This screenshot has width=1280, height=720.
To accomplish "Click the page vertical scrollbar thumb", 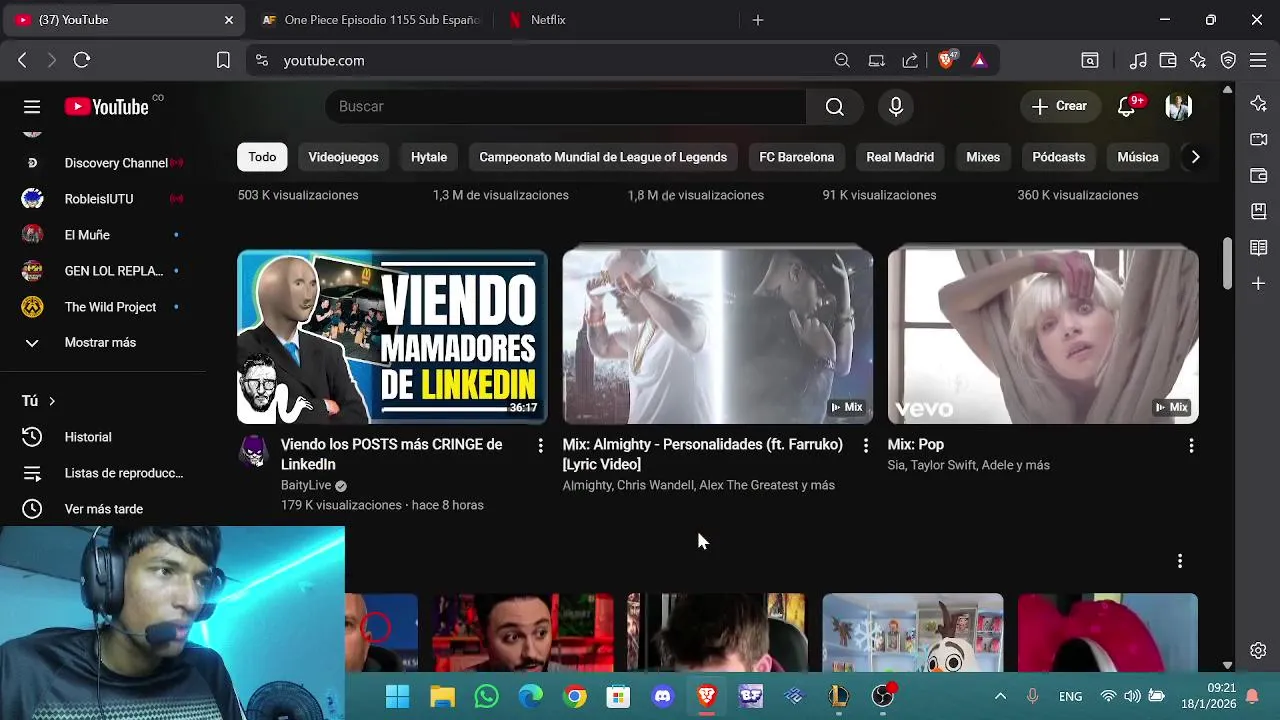I will tap(1227, 264).
